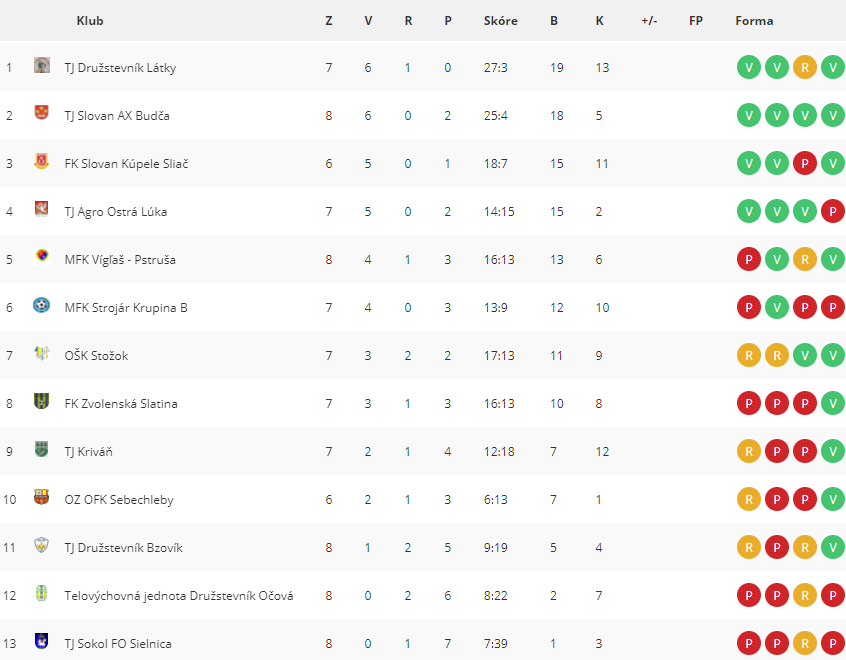Click orange R form badge for Látky
Image resolution: width=846 pixels, height=660 pixels.
(x=805, y=67)
